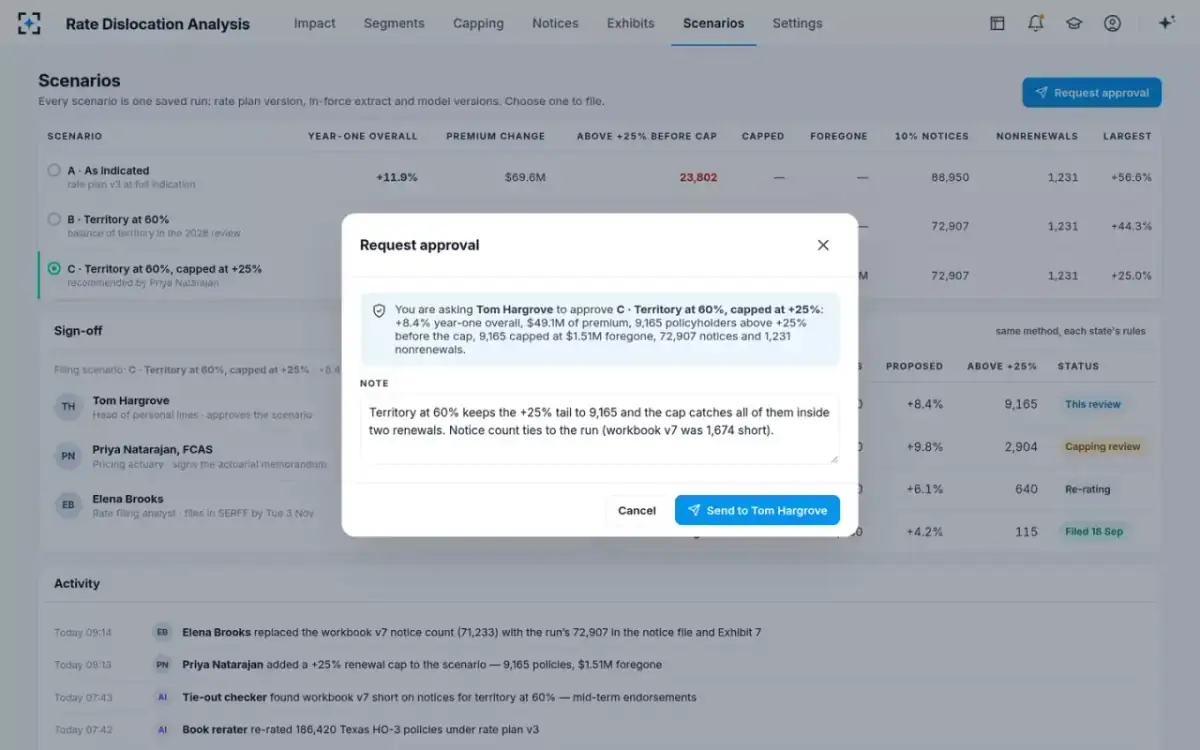
Task: Click Send to Tom Hargrove button
Action: point(757,510)
